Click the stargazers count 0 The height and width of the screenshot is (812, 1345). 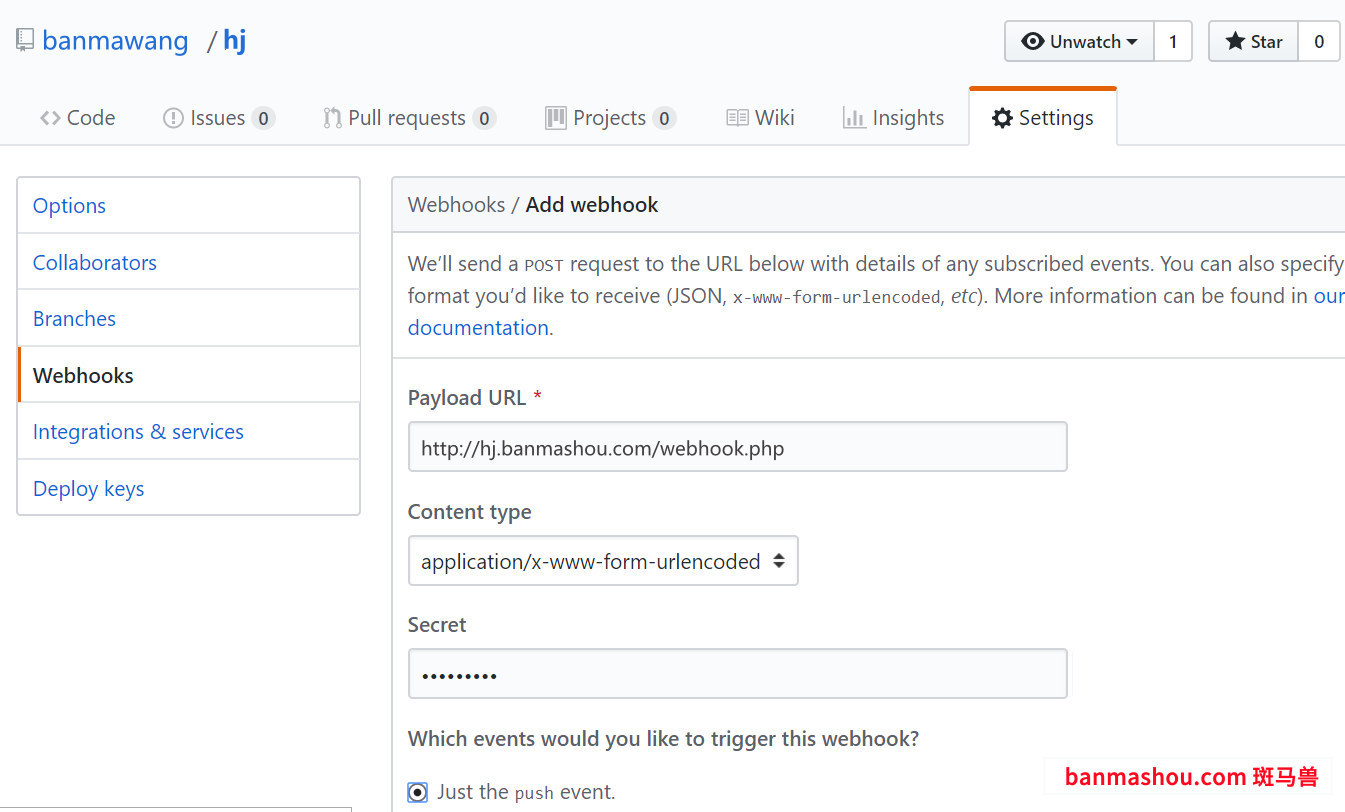click(1319, 42)
